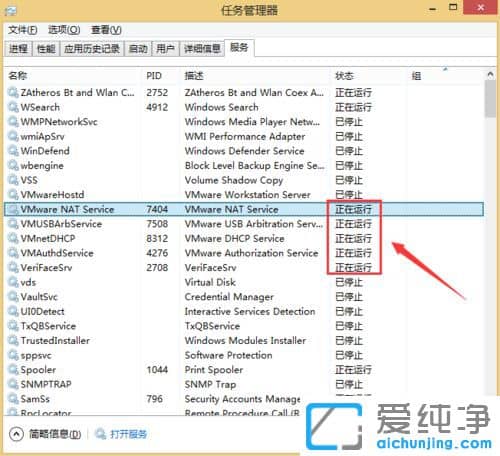This screenshot has height=456, width=500.
Task: Click PID 7508 in the list
Action: point(157,224)
